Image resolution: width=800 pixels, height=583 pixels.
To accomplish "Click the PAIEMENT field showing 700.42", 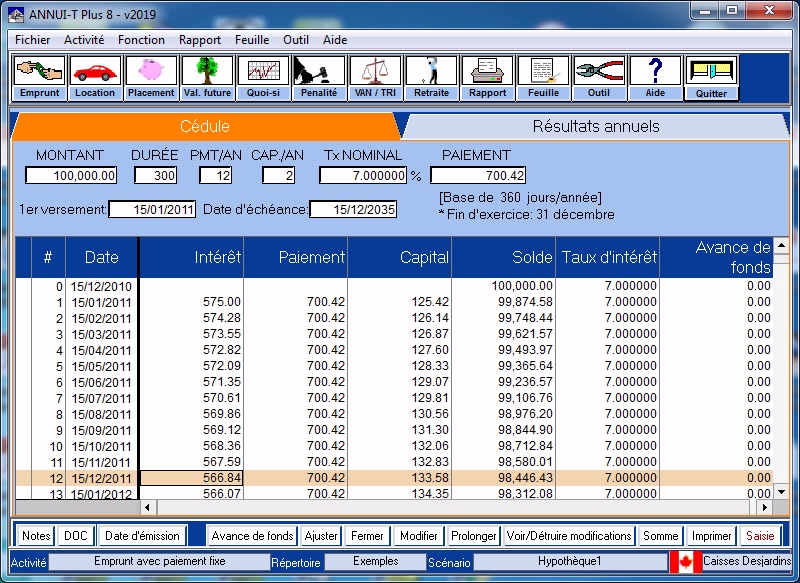I will 478,175.
